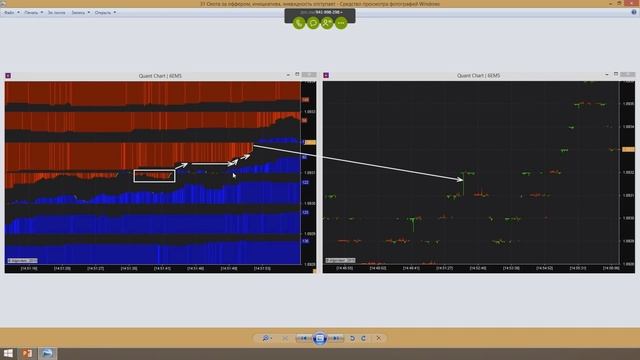Click the add participant green button
This screenshot has width=640, height=360.
point(327,23)
